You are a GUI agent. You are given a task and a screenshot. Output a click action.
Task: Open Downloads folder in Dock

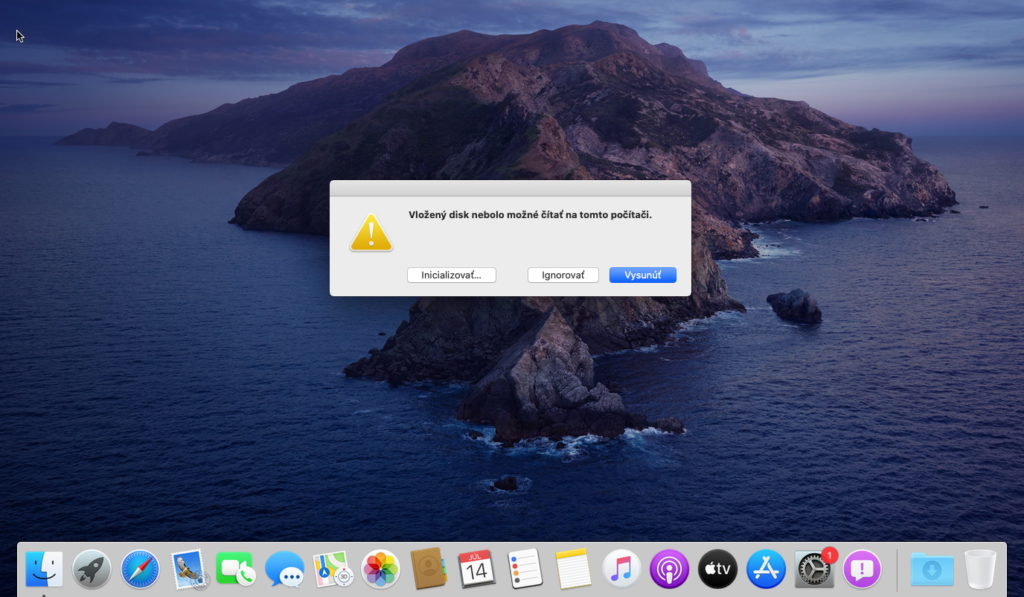point(932,569)
